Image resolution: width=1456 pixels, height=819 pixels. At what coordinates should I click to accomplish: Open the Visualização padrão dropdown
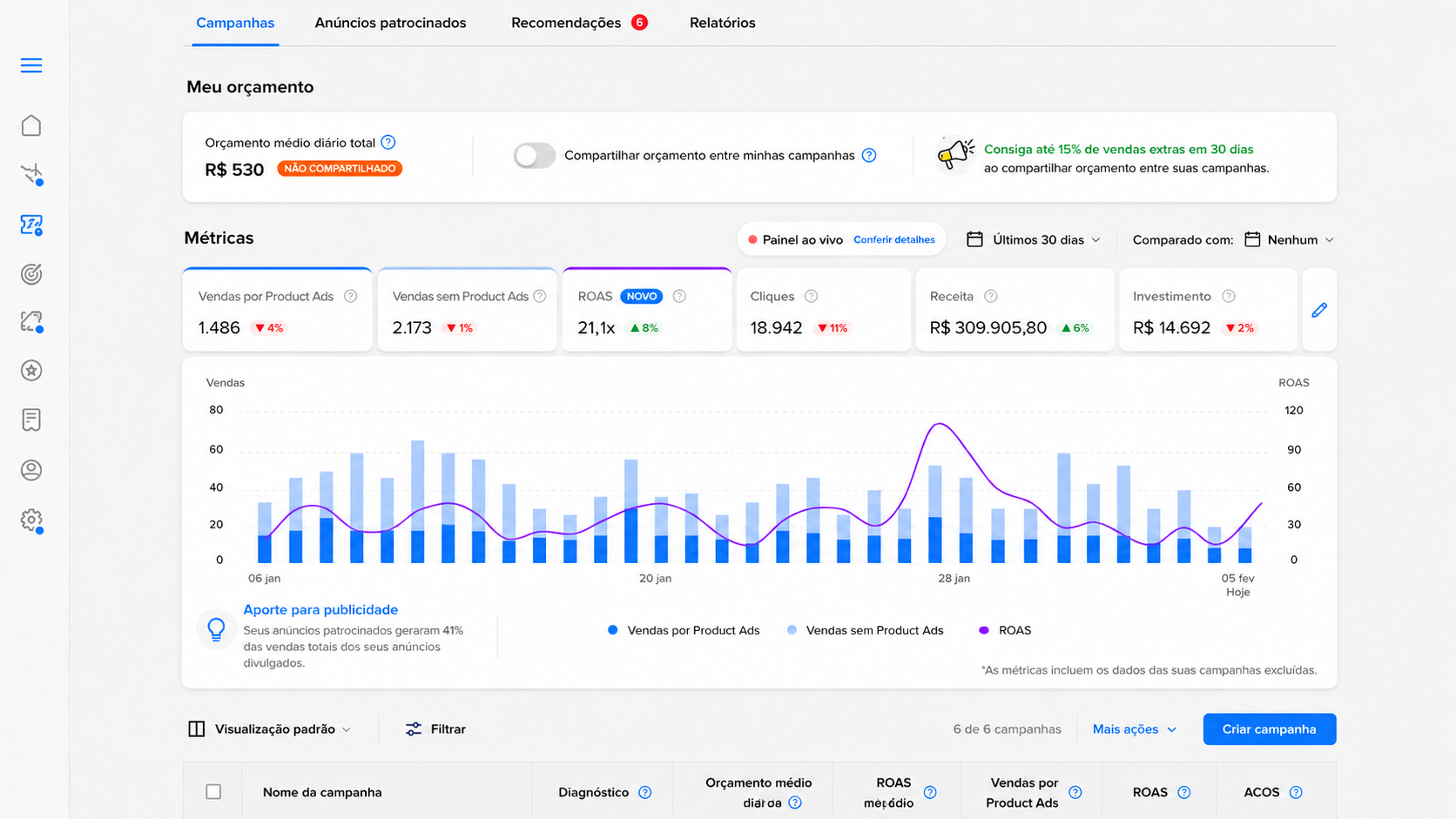click(270, 729)
